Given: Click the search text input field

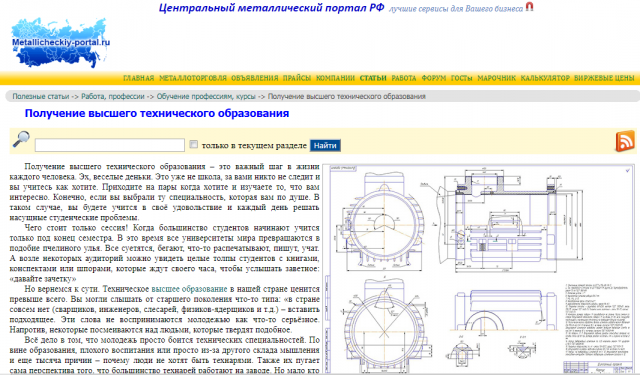Looking at the screenshot, I should coord(110,145).
